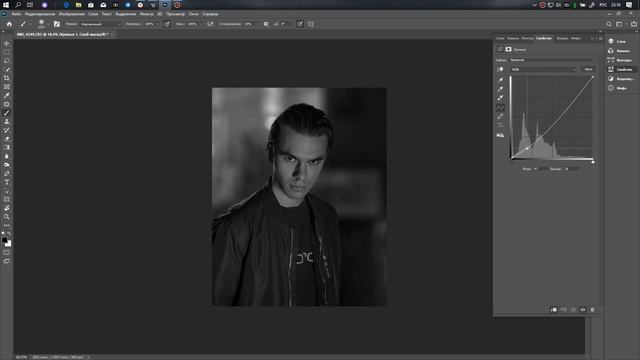Open the smoothing options gear
640x360 pixels.
[x=266, y=24]
